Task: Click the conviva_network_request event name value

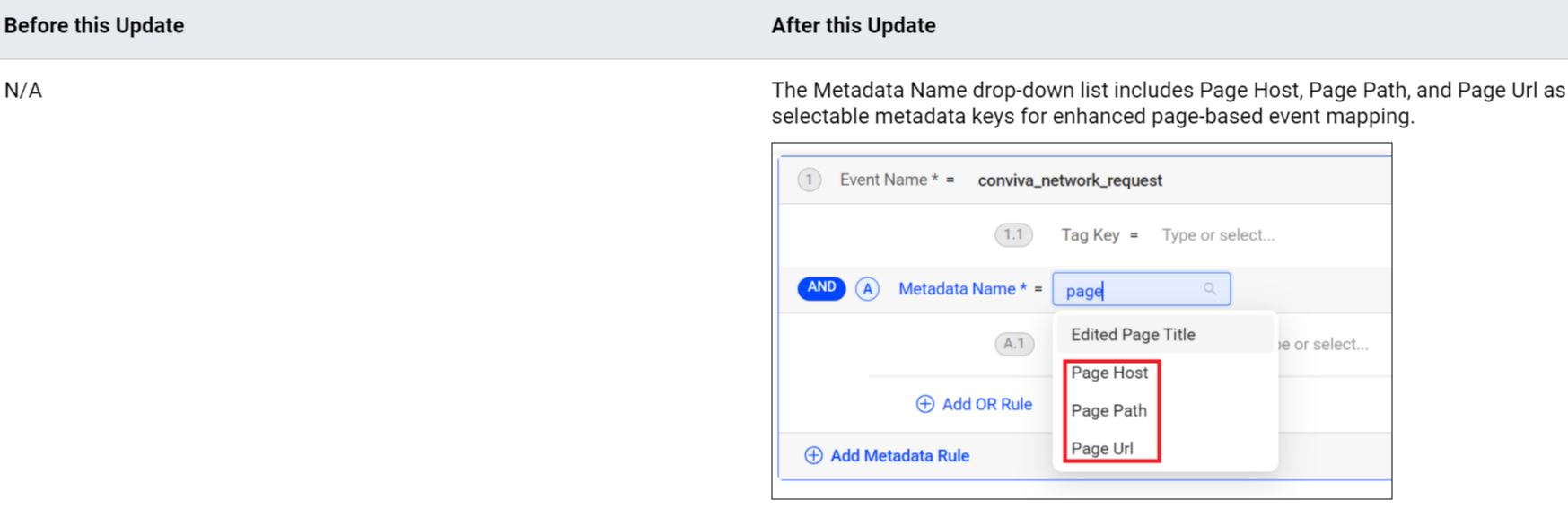Action: tap(1070, 180)
